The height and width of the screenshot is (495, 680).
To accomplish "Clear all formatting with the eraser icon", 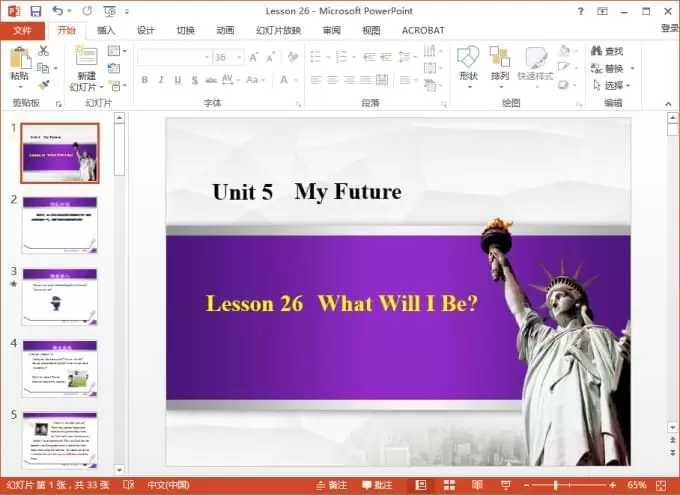I will pyautogui.click(x=293, y=57).
